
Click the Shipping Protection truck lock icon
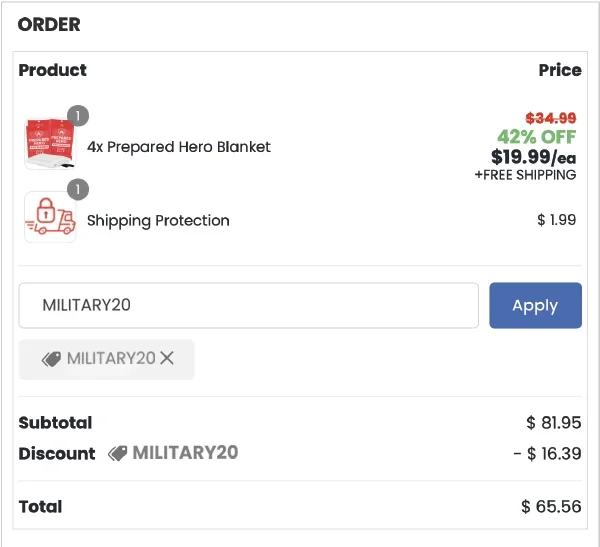(50, 217)
